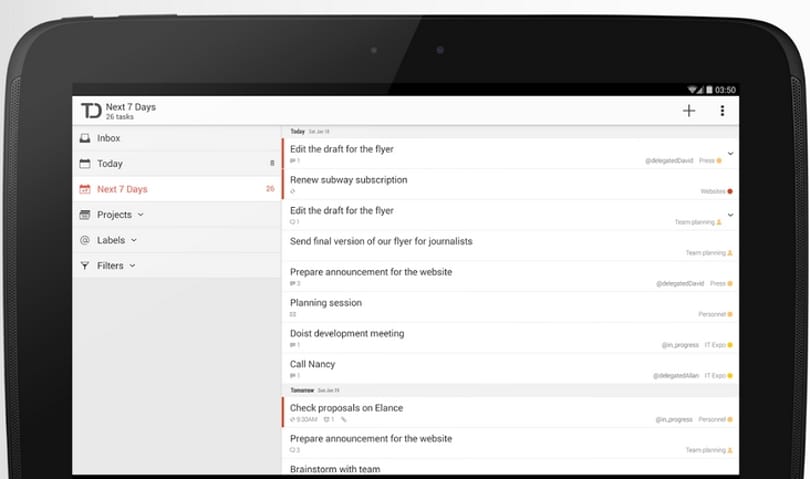Open the Planning session task
Viewport: 810px width, 479px height.
coord(510,307)
